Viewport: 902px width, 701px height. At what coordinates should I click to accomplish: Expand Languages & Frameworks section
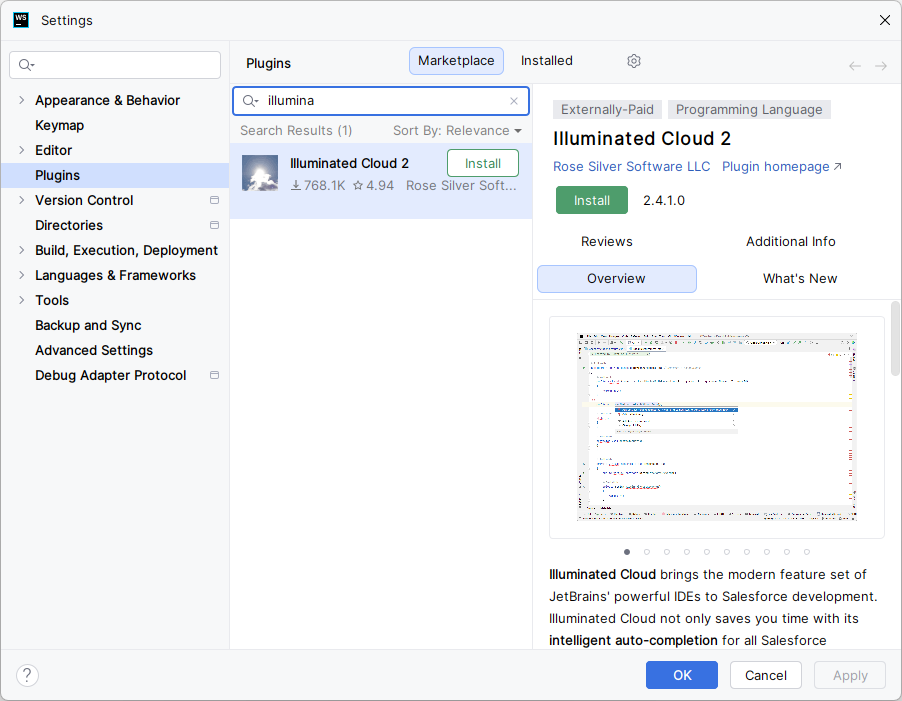point(21,275)
